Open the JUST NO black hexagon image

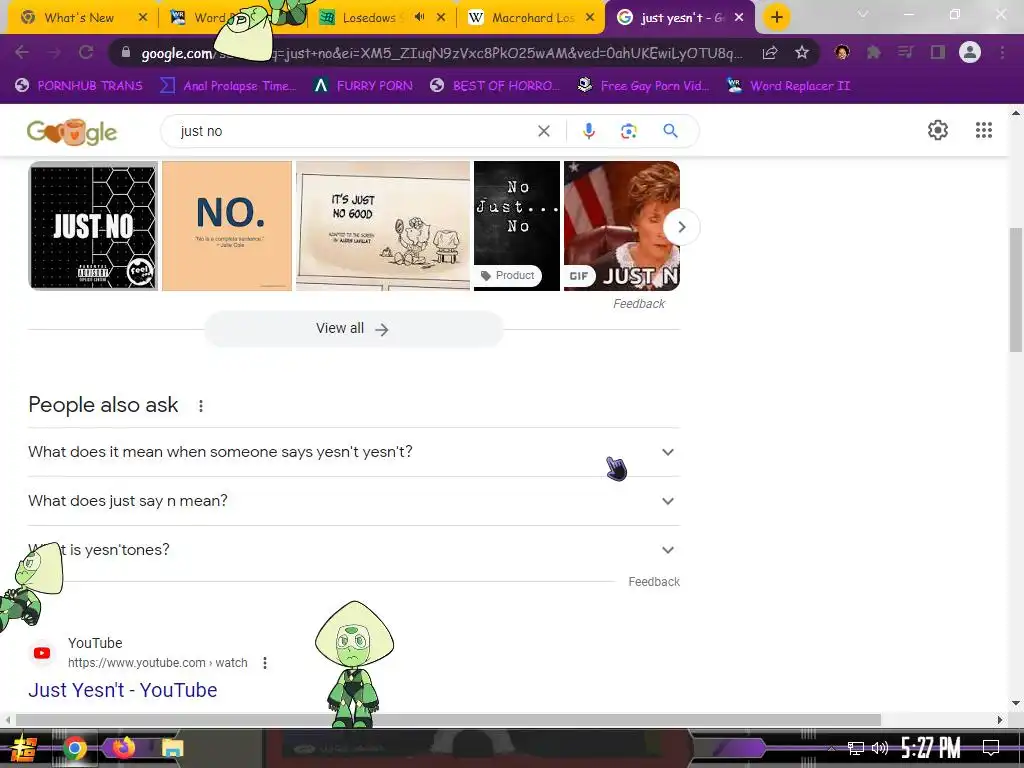tap(93, 226)
